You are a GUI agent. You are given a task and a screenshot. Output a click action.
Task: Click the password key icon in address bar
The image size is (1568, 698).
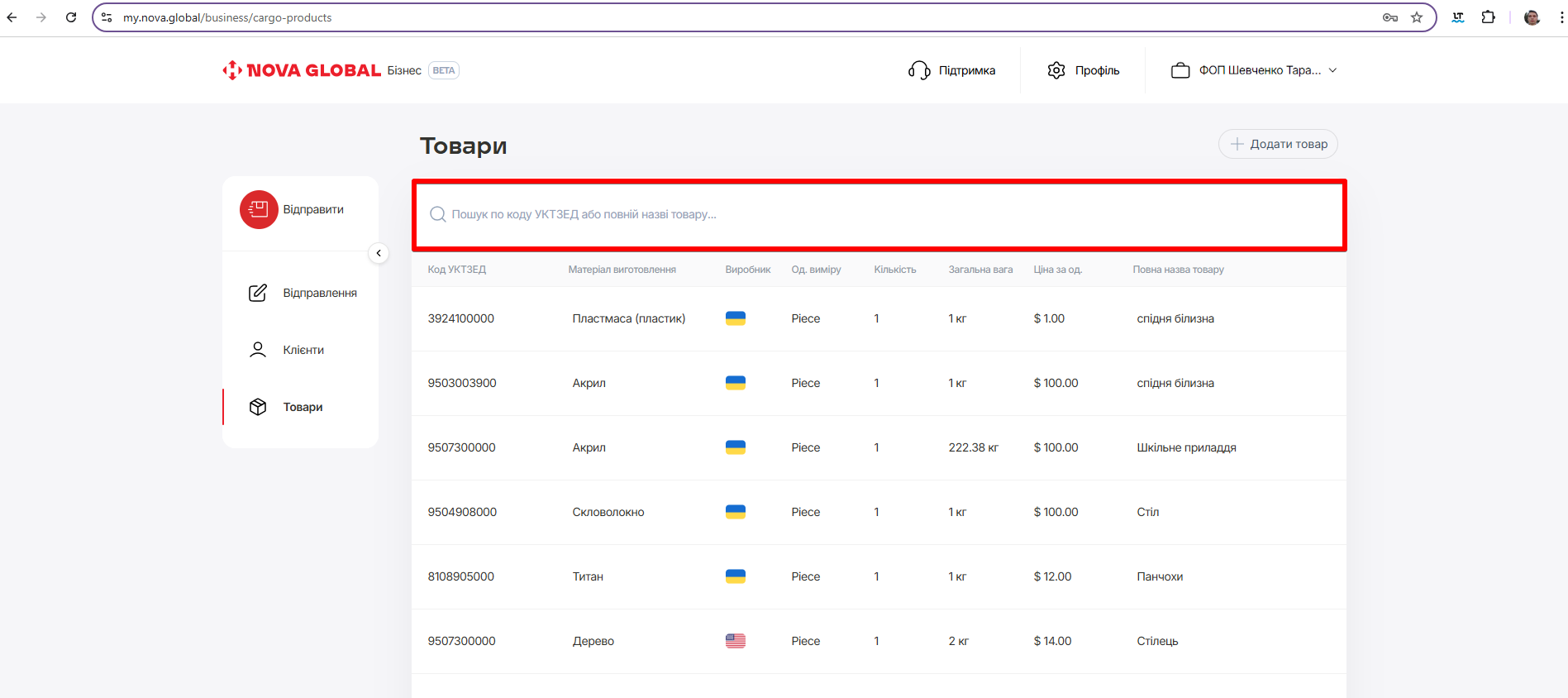[1390, 17]
